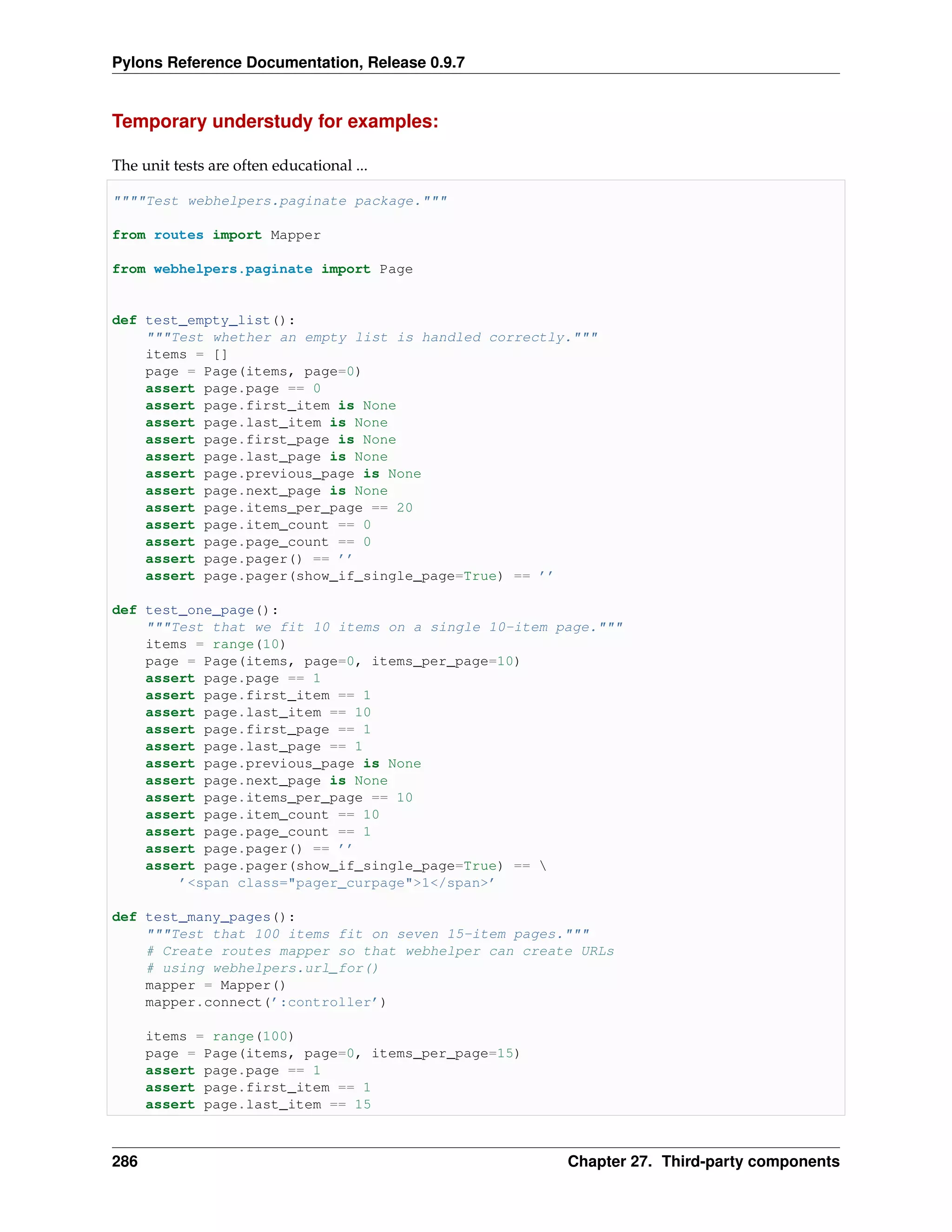Click the line 'from routes import Mapper'
The width and height of the screenshot is (952, 1232).
[x=217, y=235]
